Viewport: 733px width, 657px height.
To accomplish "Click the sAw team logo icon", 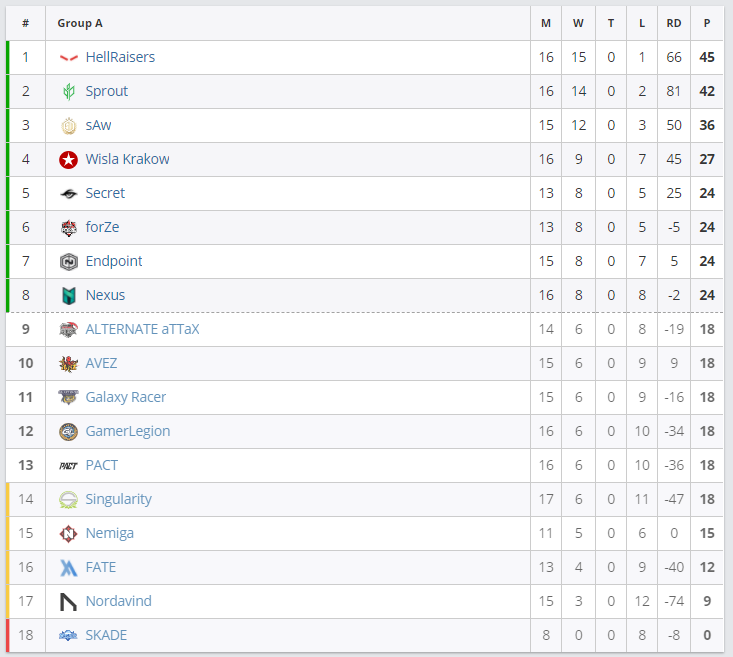I will click(68, 126).
